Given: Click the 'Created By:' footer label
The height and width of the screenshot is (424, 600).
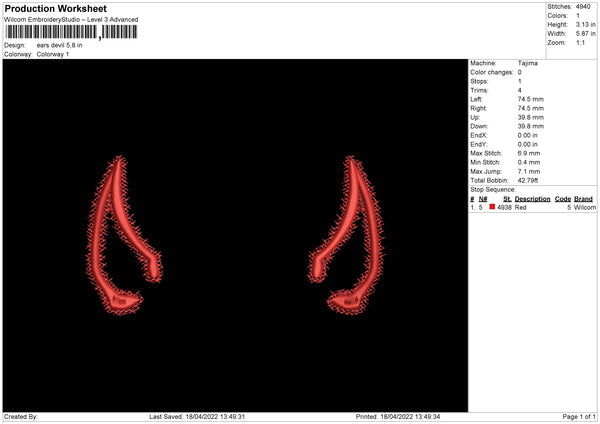Looking at the screenshot, I should tap(21, 417).
